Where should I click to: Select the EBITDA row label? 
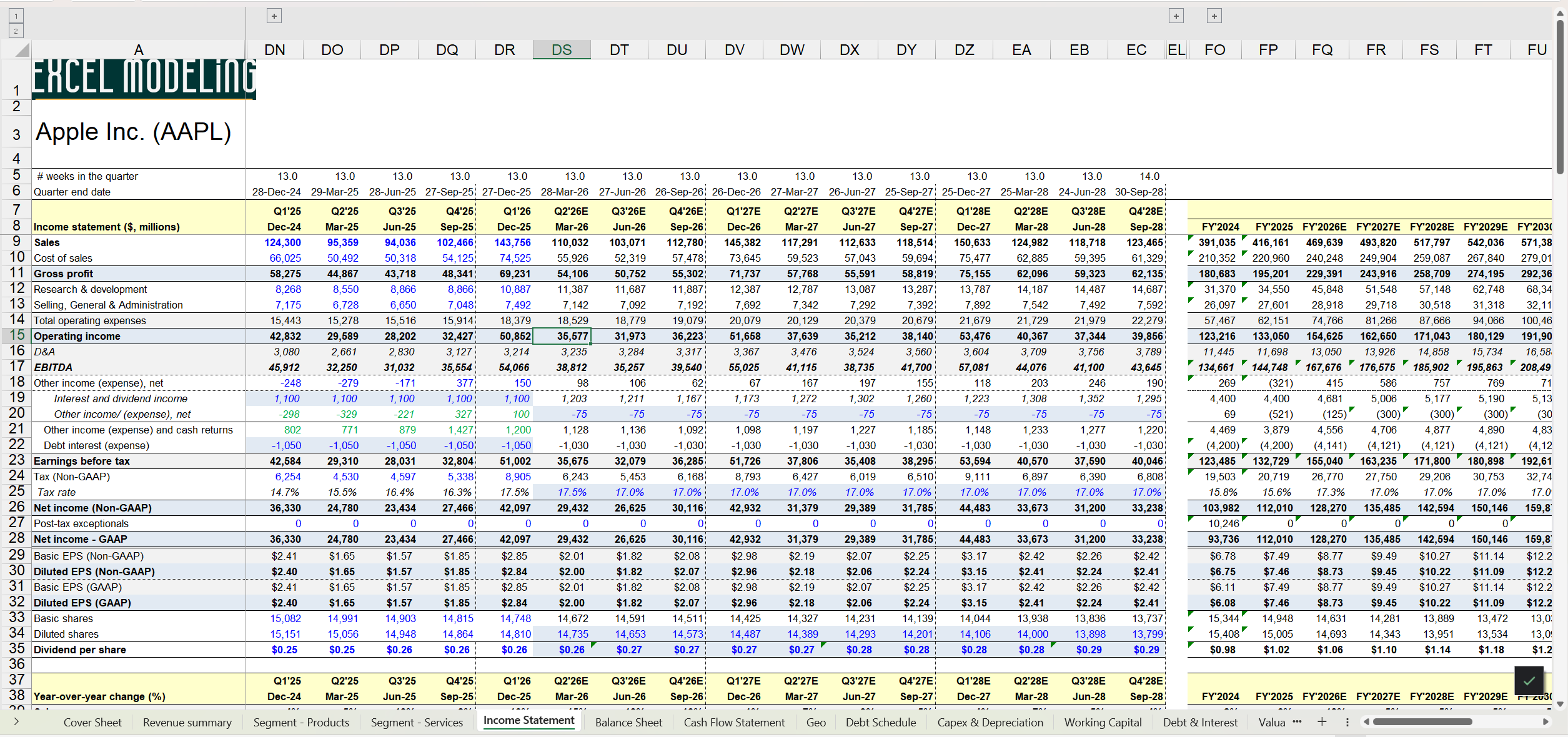click(52, 367)
